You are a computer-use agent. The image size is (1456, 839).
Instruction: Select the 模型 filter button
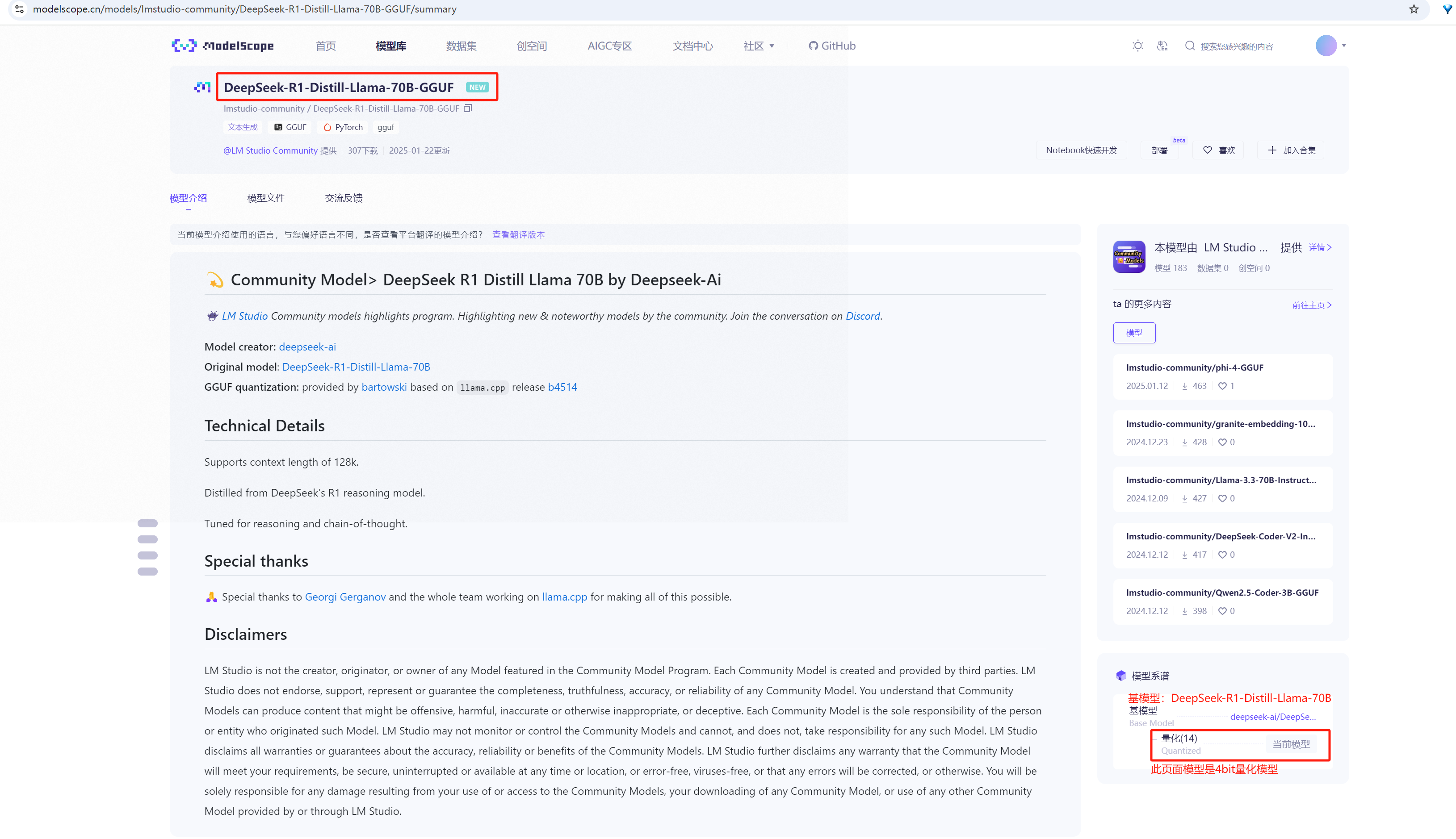click(x=1134, y=333)
